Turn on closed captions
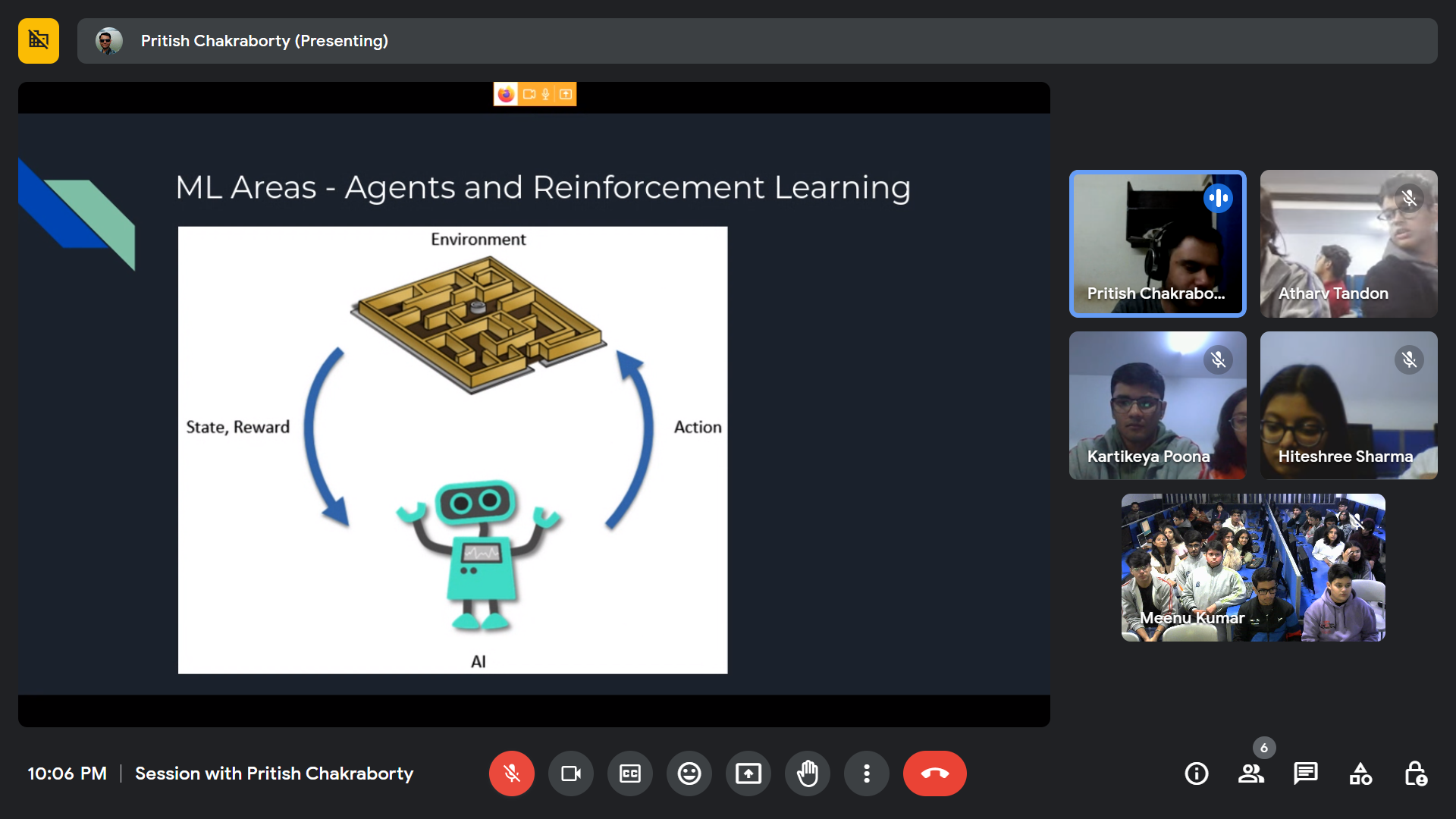 click(630, 773)
